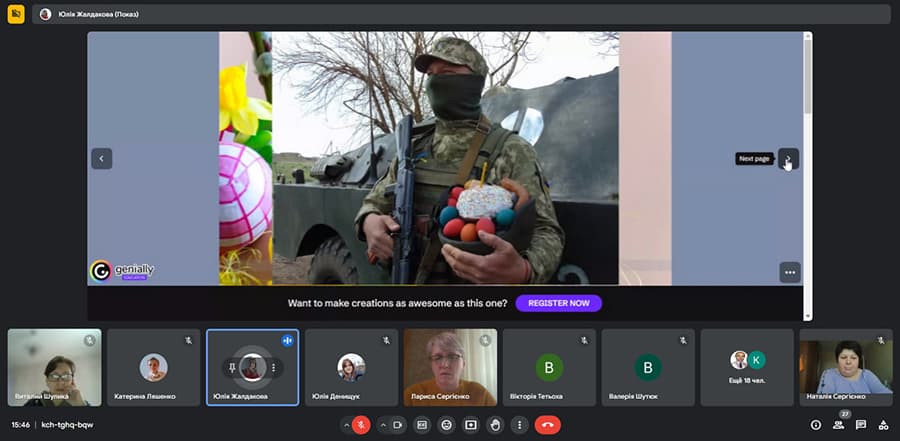This screenshot has width=900, height=441.
Task: Click the scroll-down arrow of the presentation scrollbar
Action: tap(808, 316)
